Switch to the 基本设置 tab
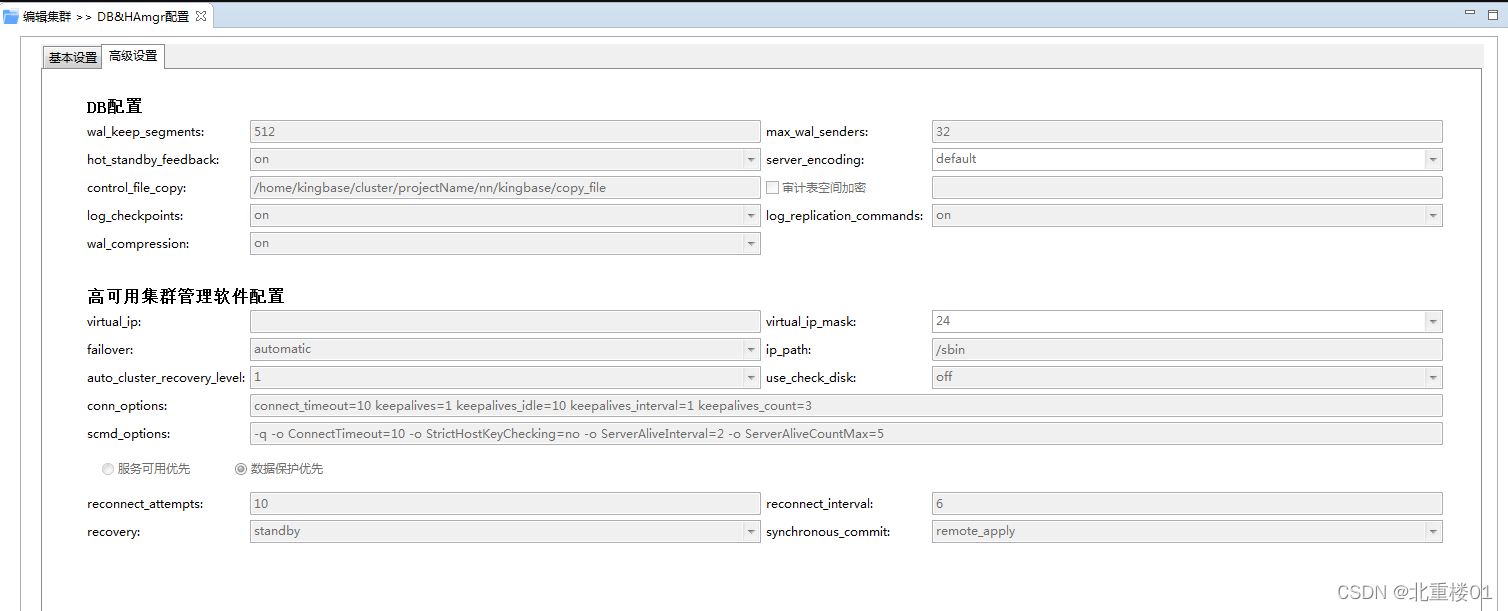 (73, 58)
